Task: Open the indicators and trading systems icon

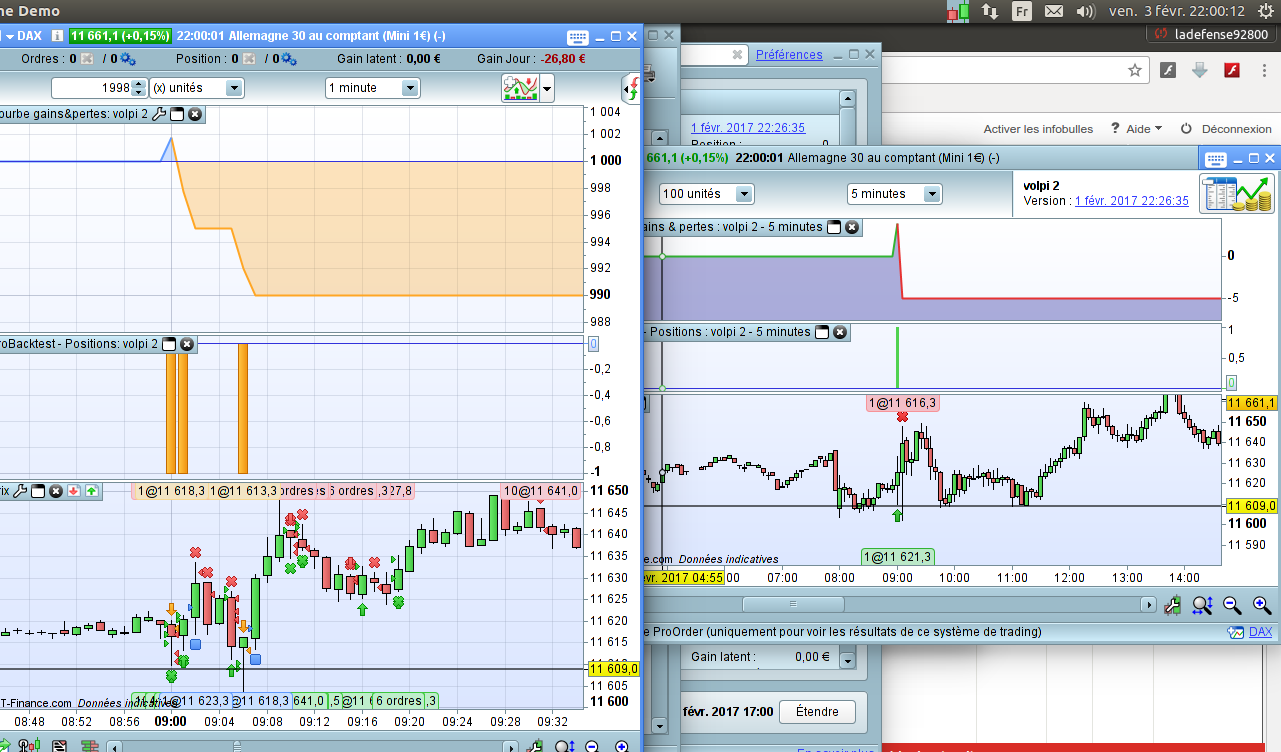Action: (x=520, y=88)
